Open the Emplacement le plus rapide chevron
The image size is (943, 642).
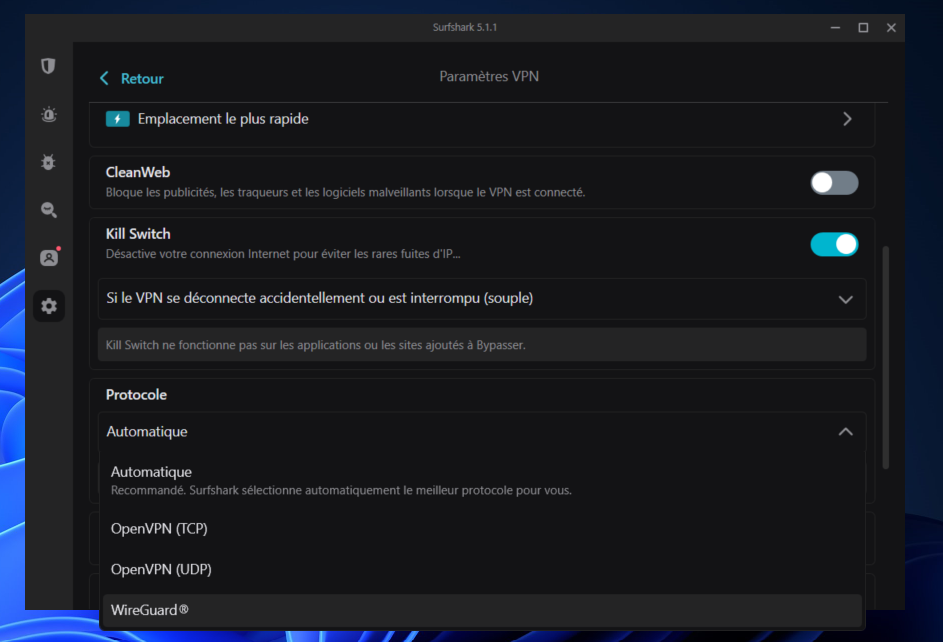847,119
